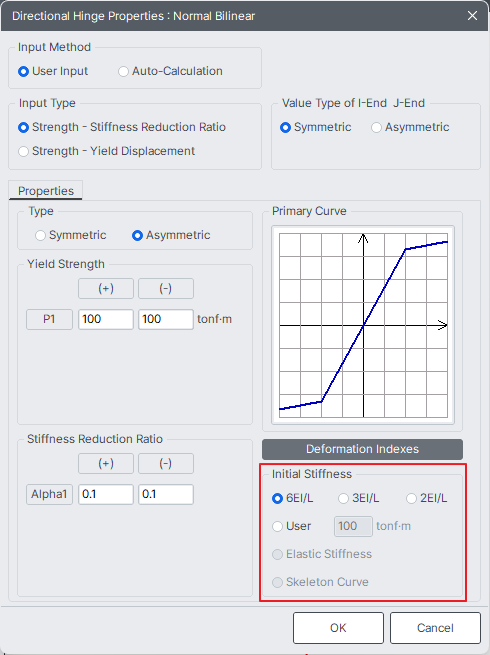The height and width of the screenshot is (655, 490).
Task: Select Auto-Calculation input method
Action: tap(170, 71)
